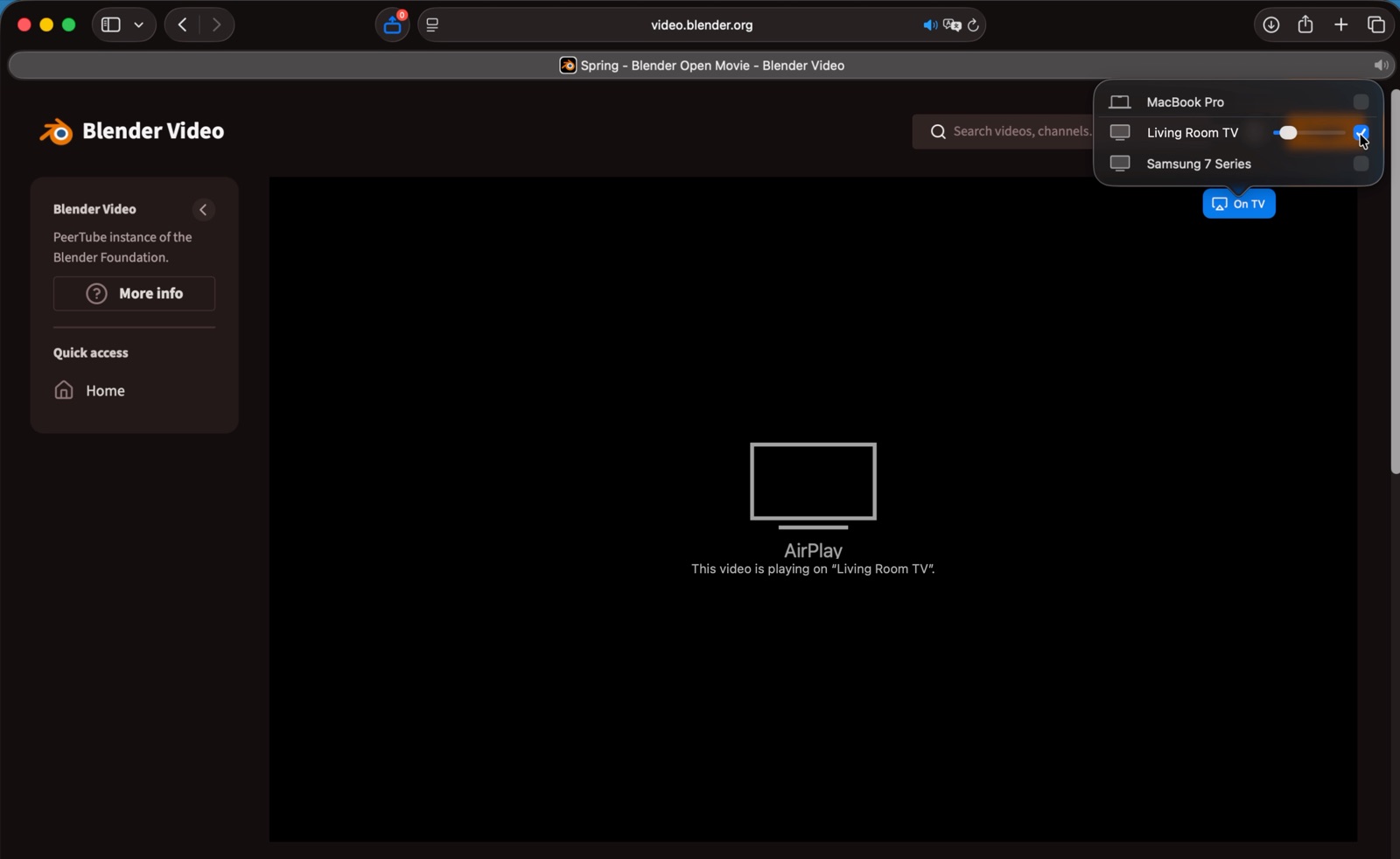Viewport: 1400px width, 859px height.
Task: Check the Samsung 7 Series checkbox
Action: (x=1361, y=164)
